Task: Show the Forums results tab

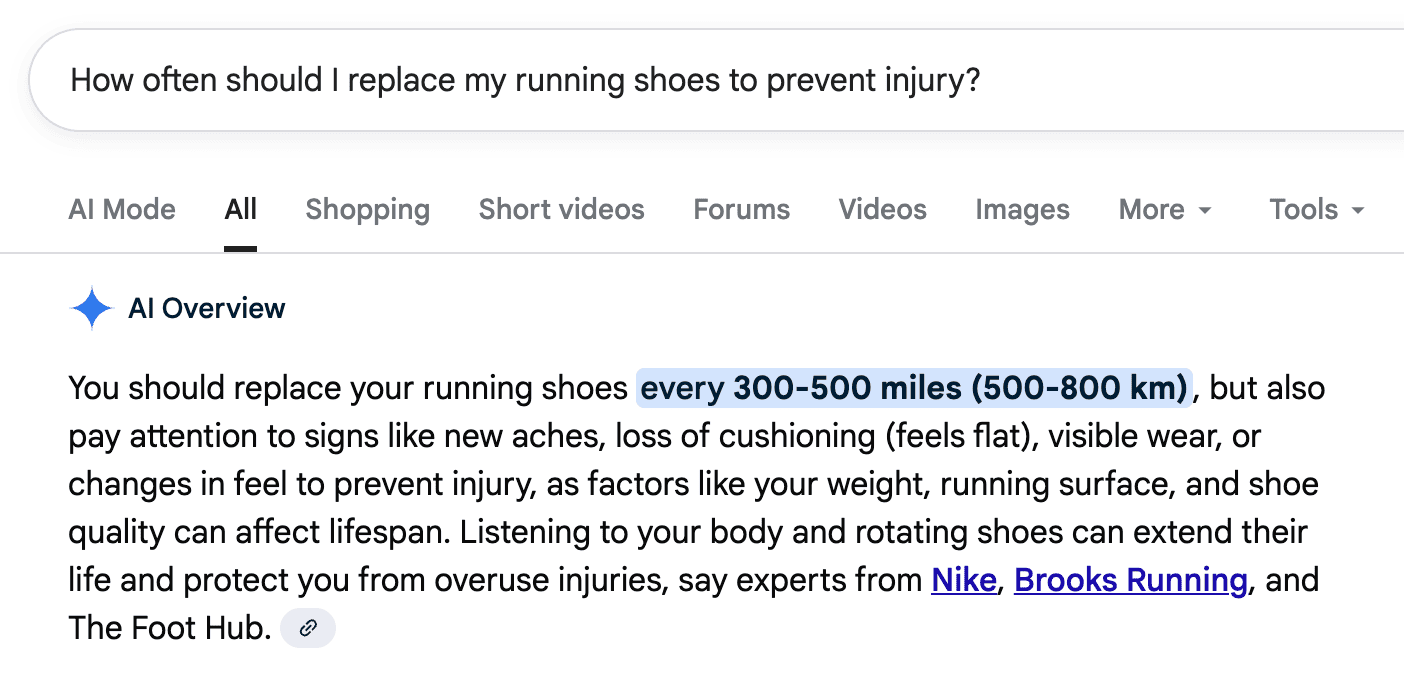Action: [x=741, y=210]
